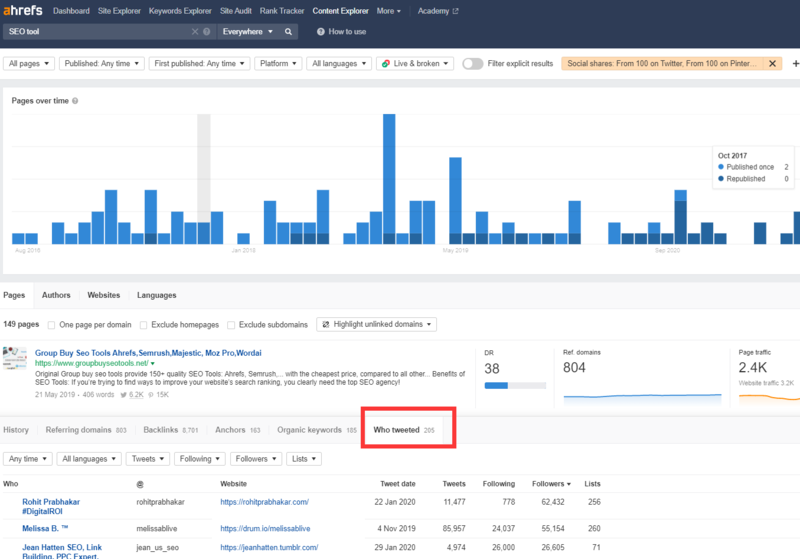Go to Keywords Explorer

coord(180,11)
